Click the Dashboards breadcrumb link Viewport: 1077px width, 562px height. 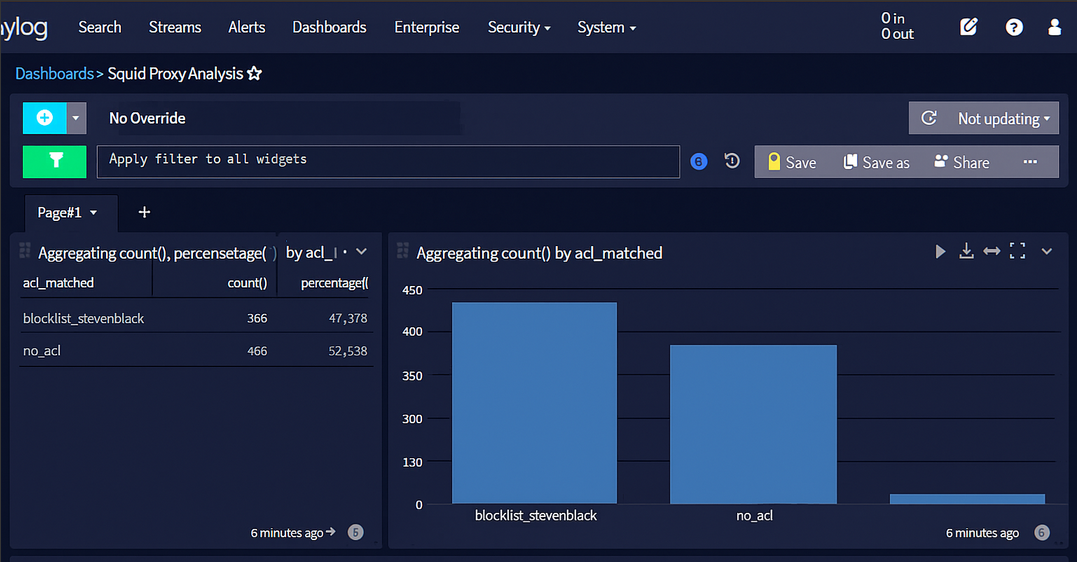54,74
